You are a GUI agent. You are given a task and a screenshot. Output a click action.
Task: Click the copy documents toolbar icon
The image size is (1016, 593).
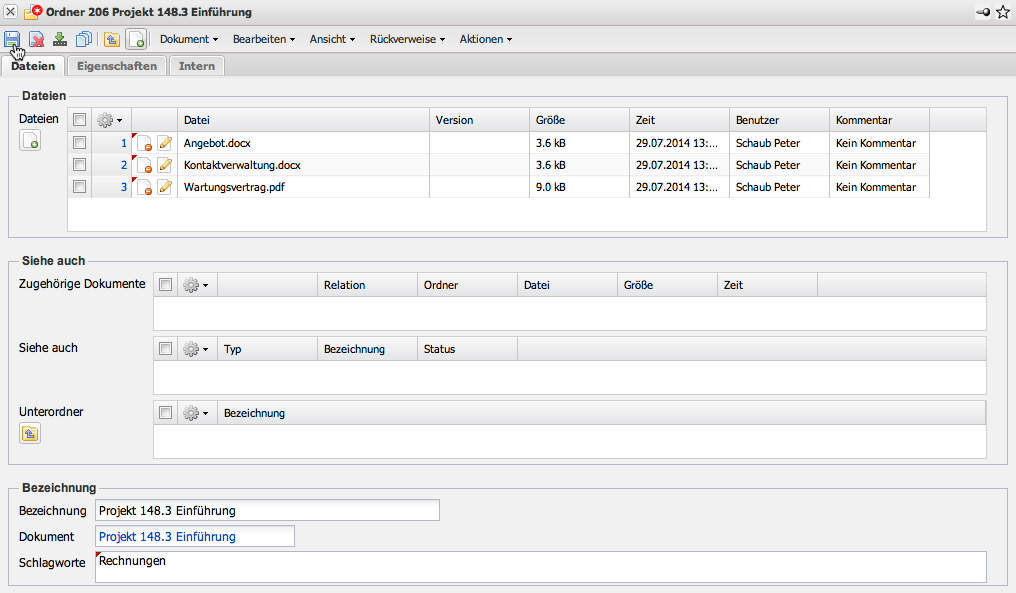tap(84, 40)
